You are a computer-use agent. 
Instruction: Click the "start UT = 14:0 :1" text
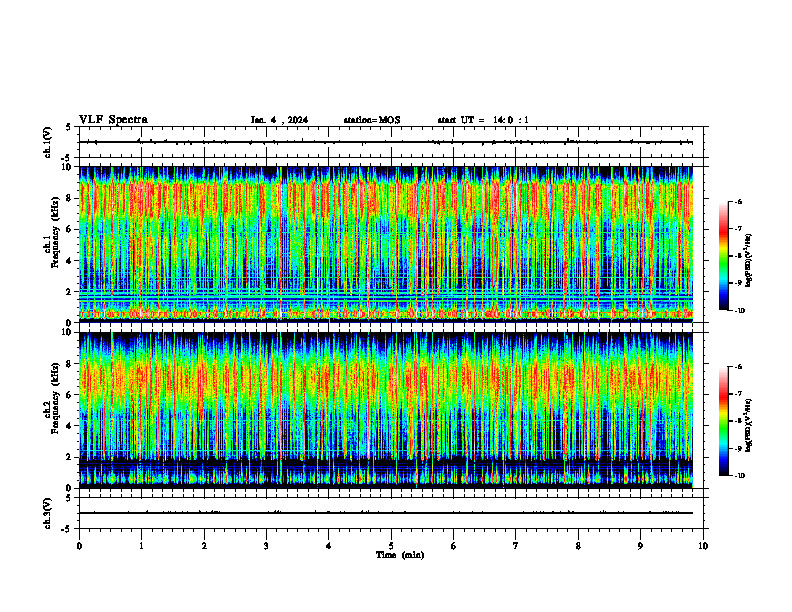[x=483, y=120]
